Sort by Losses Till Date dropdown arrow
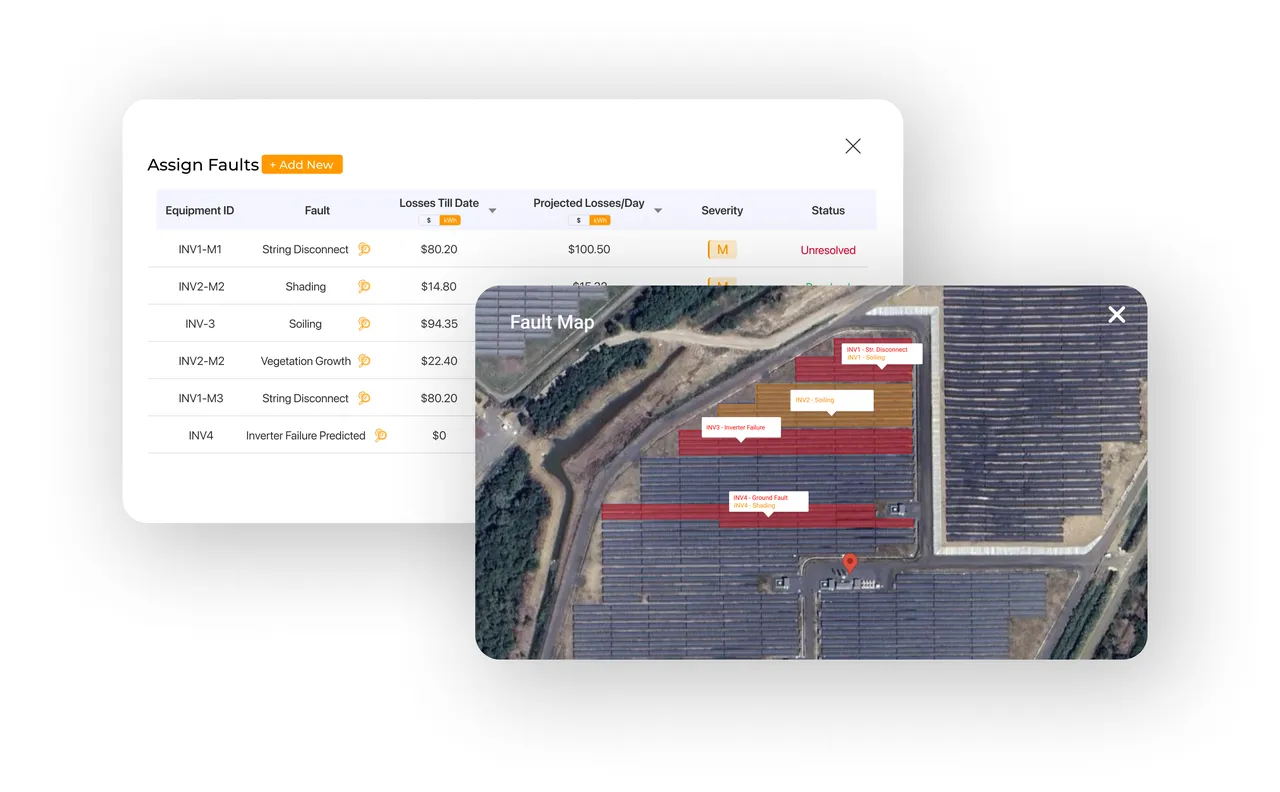This screenshot has height=792, width=1280. 492,211
